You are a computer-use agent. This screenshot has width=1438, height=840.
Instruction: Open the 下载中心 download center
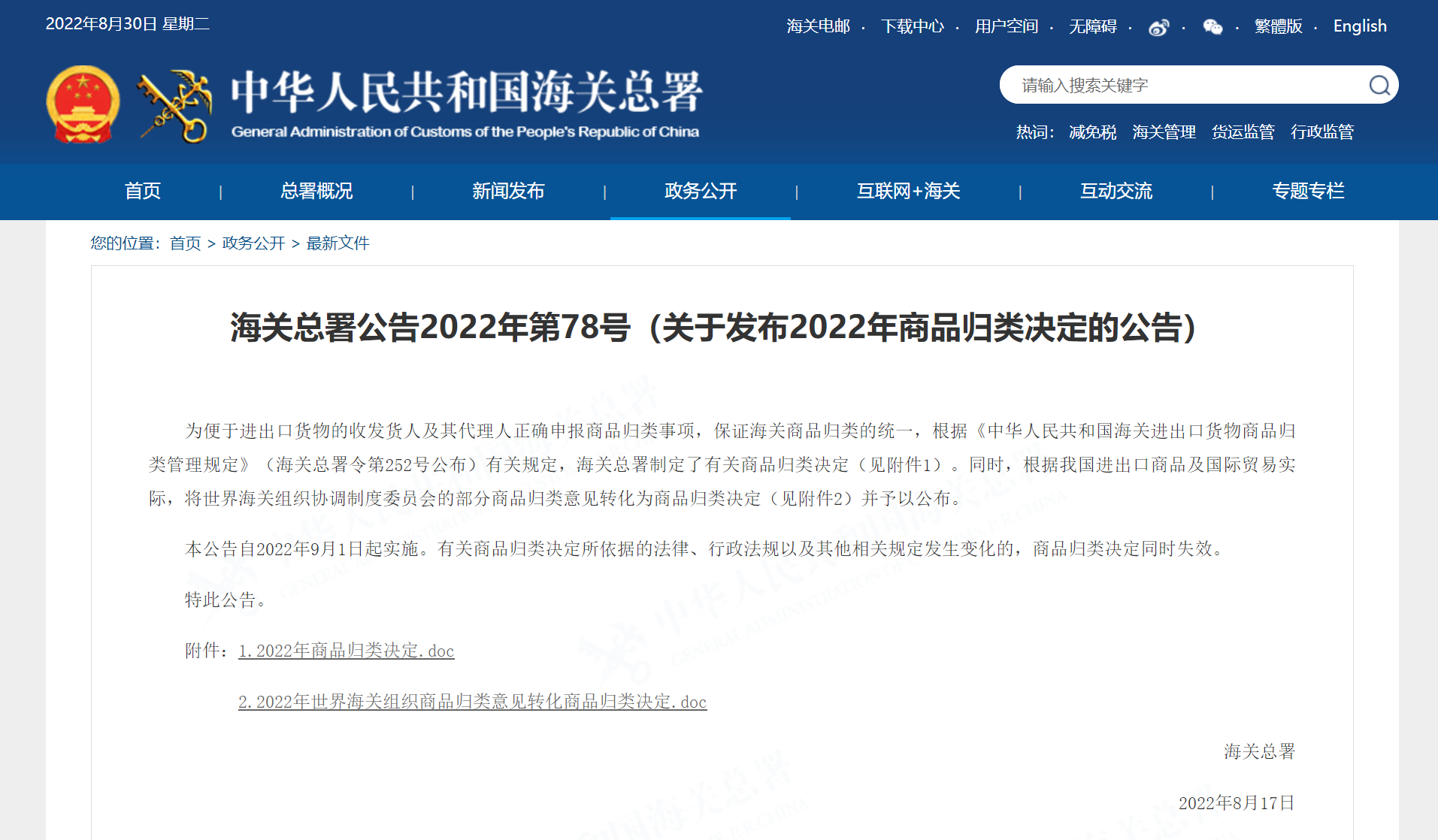(x=913, y=26)
